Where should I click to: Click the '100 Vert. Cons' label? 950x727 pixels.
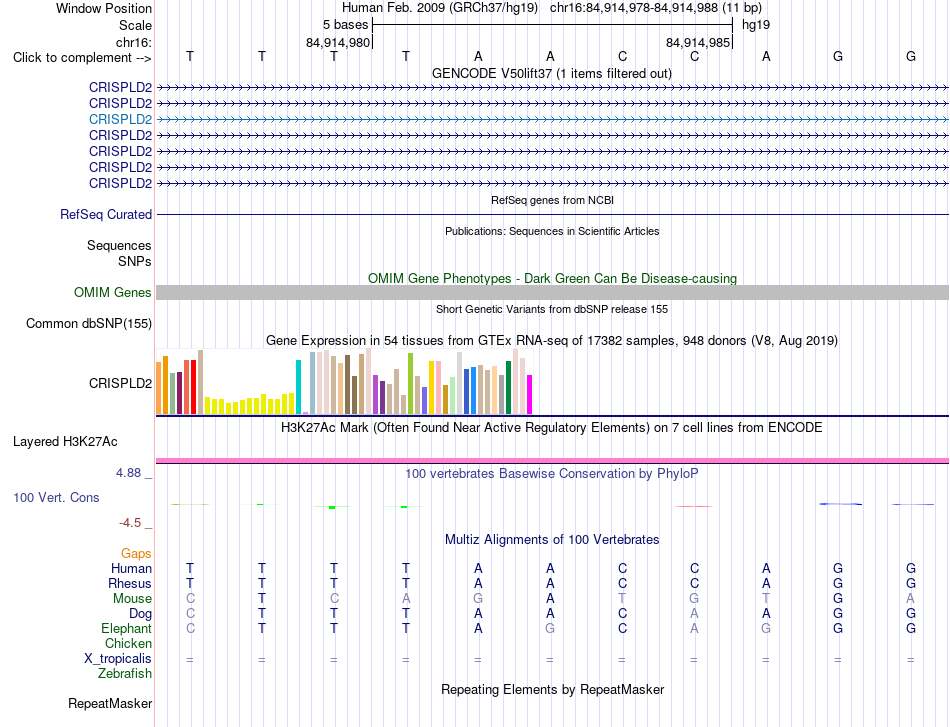(56, 497)
